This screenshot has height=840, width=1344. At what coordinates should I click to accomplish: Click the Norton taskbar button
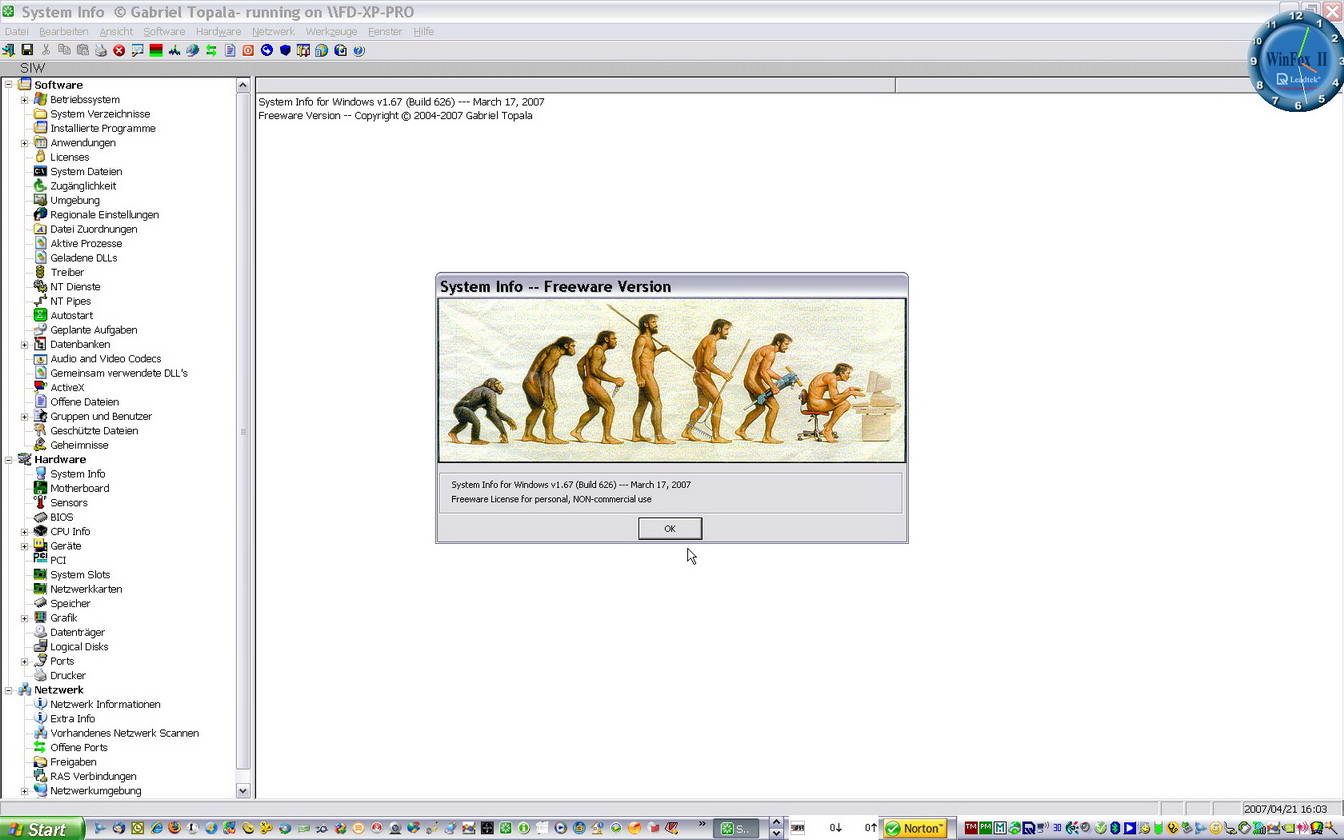(x=915, y=828)
